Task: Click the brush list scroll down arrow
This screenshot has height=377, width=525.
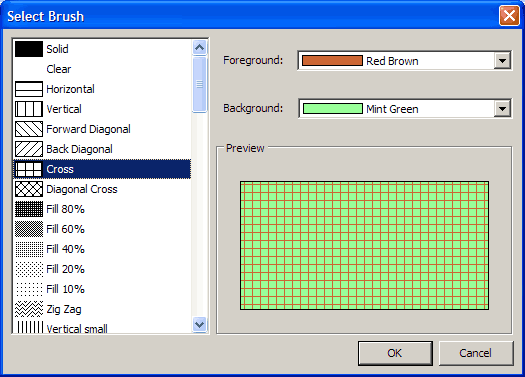Action: [x=200, y=324]
